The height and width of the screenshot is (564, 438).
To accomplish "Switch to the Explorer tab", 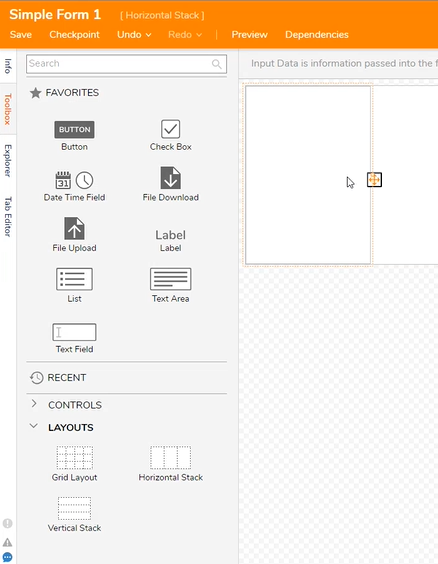I will (x=8, y=160).
